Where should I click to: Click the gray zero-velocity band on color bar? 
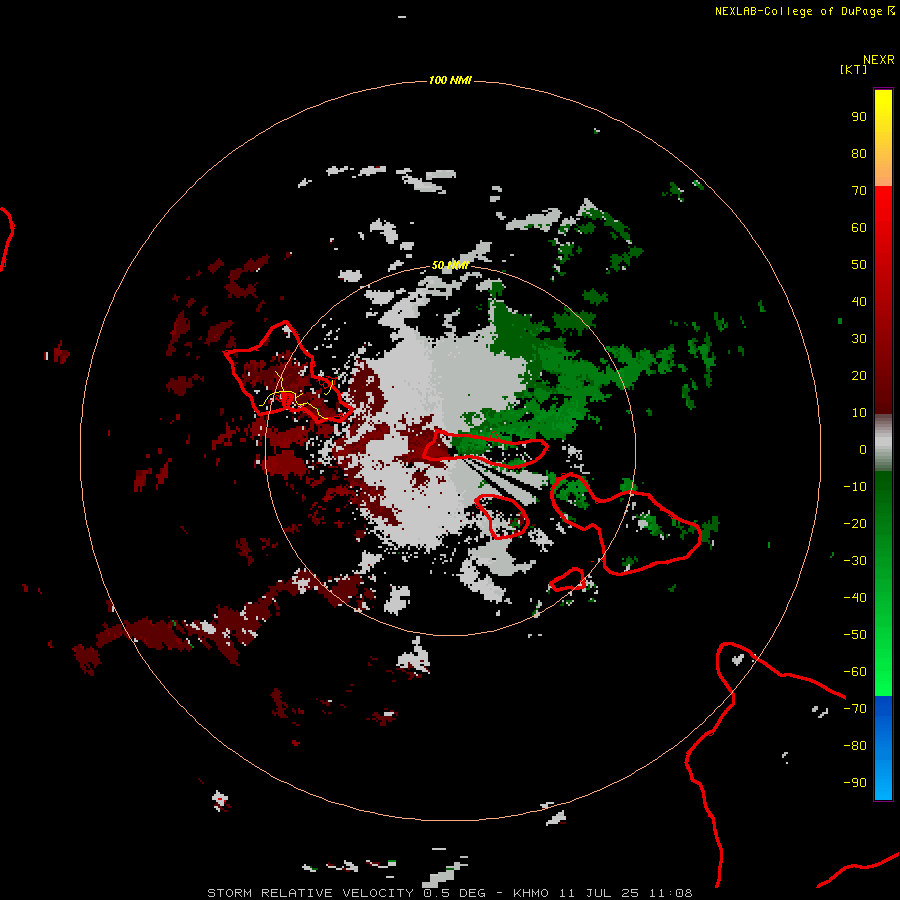(883, 443)
